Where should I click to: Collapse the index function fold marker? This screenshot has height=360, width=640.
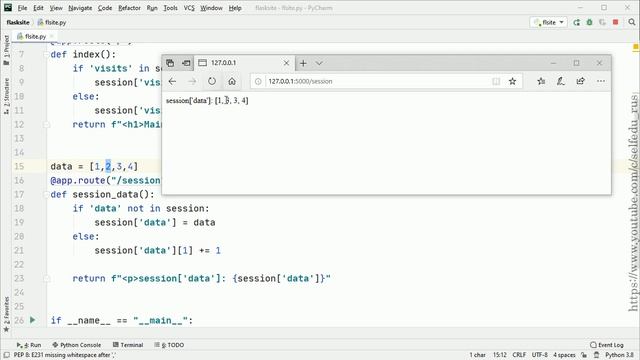[46, 54]
